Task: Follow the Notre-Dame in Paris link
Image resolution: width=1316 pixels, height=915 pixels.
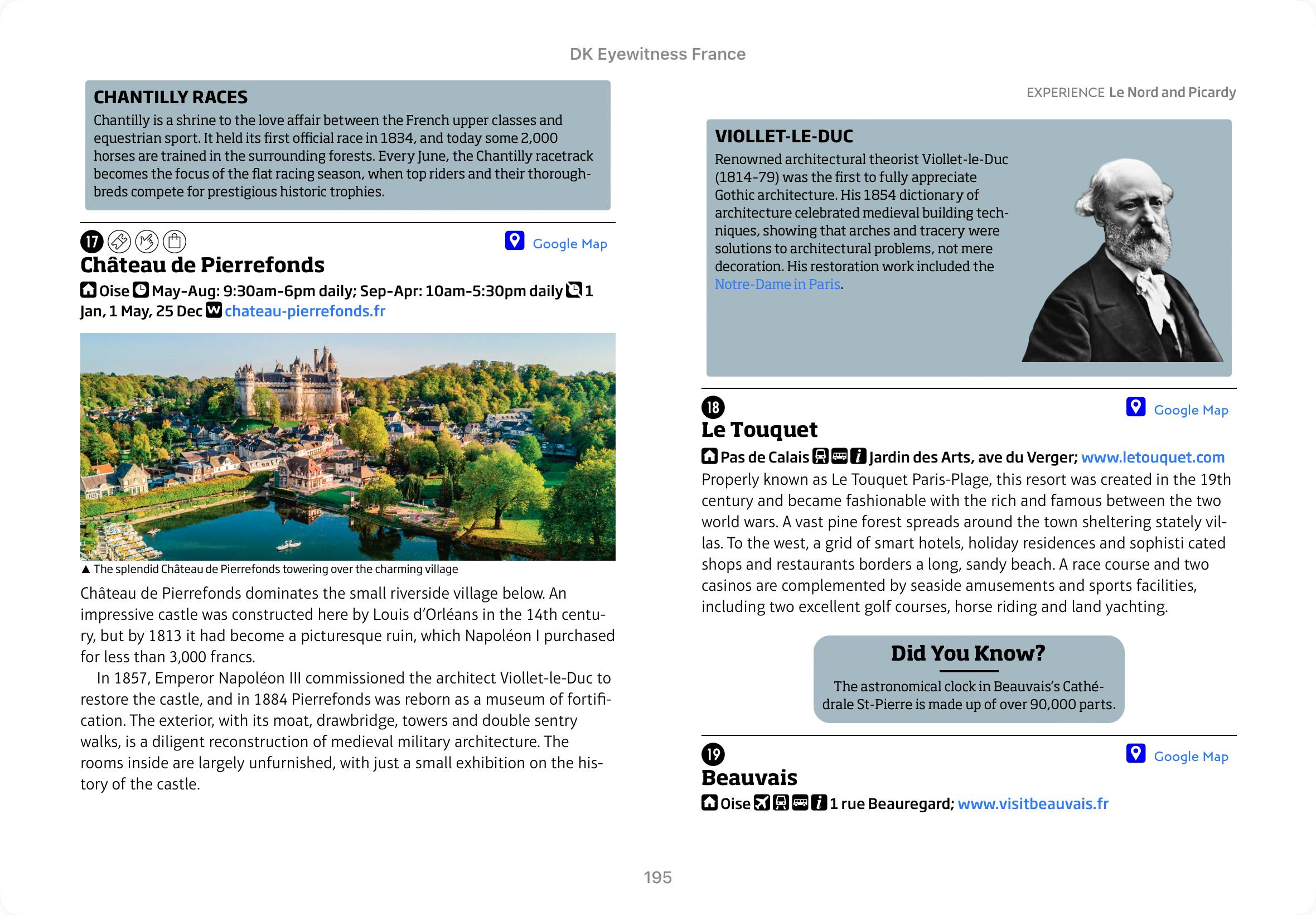Action: pos(777,285)
